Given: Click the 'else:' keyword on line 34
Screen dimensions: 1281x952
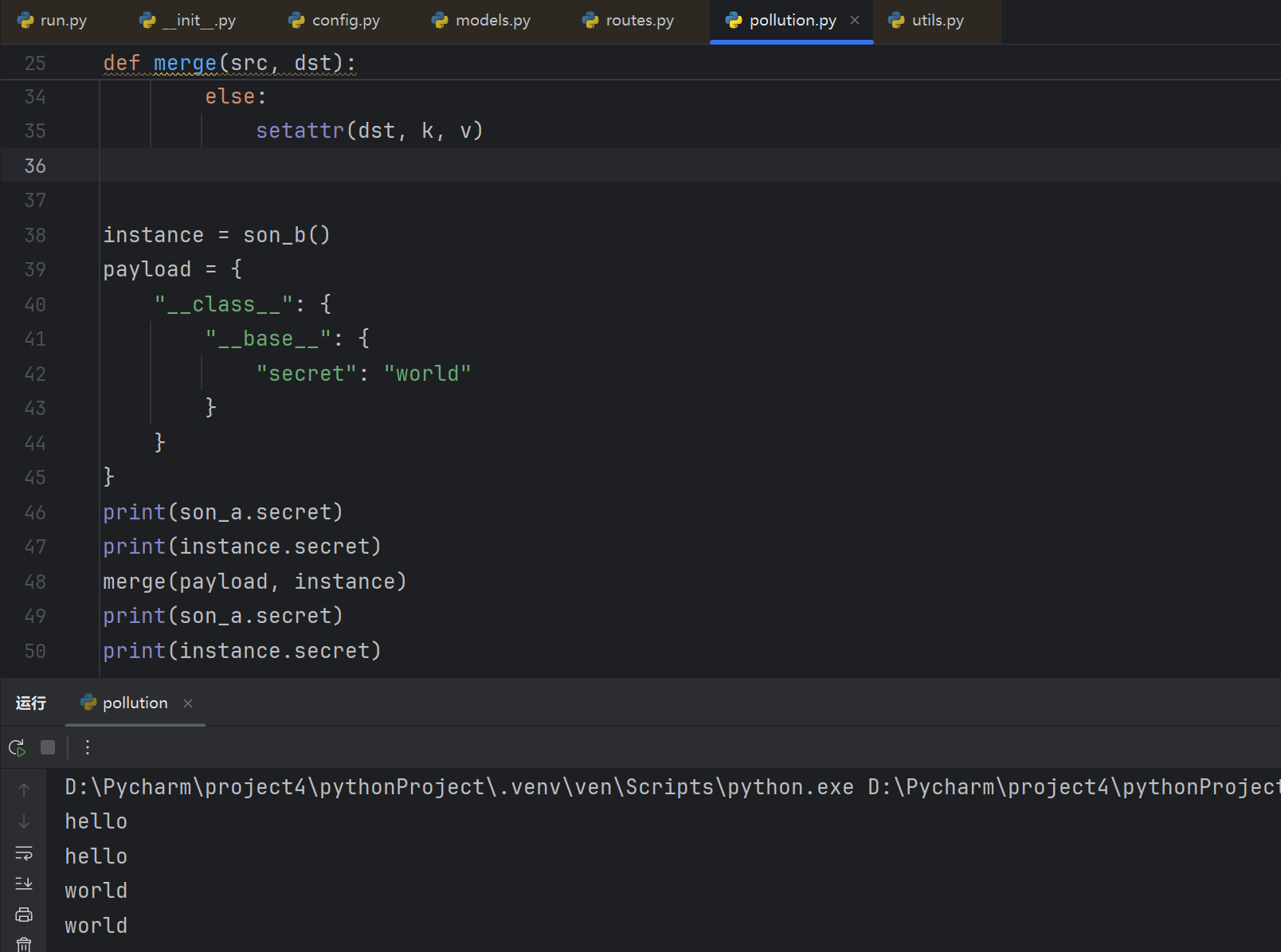Looking at the screenshot, I should point(237,96).
